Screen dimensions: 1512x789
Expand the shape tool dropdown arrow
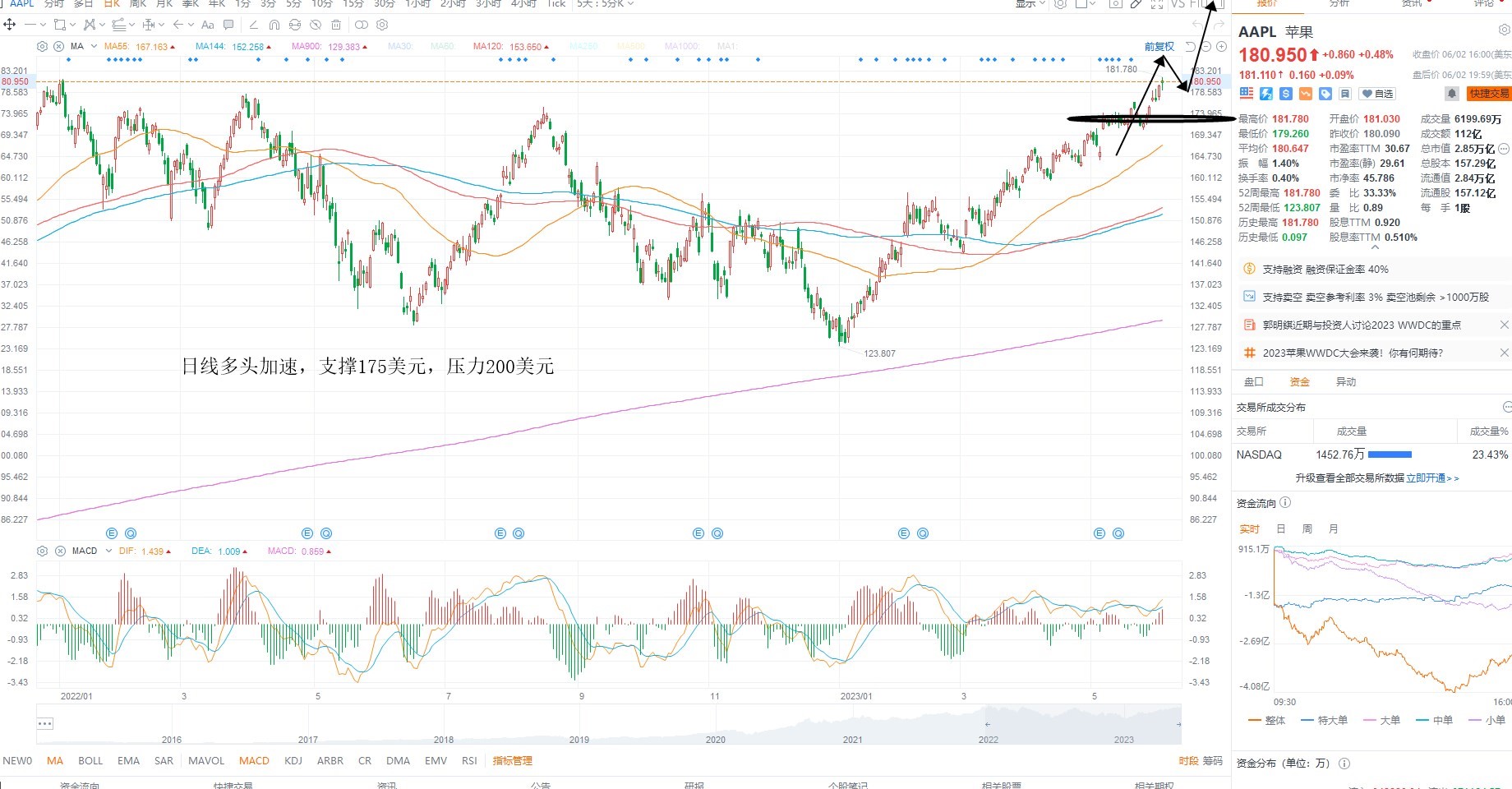pyautogui.click(x=72, y=25)
